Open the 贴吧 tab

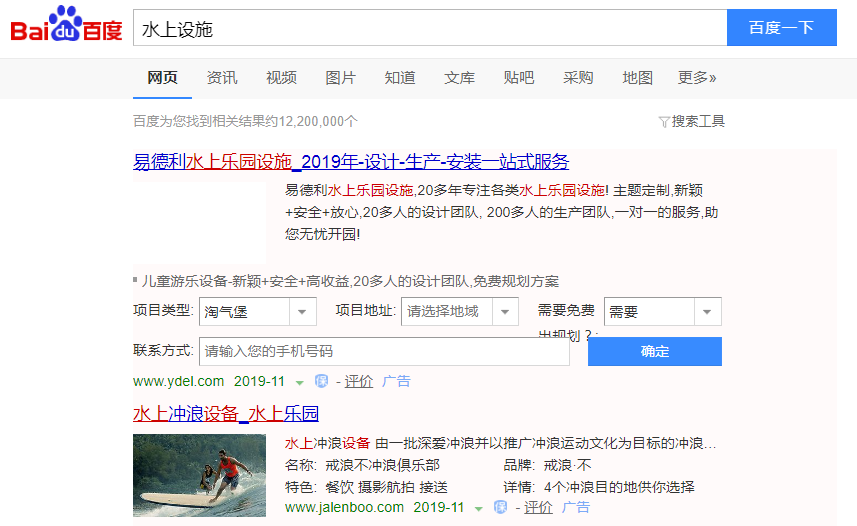coord(519,78)
